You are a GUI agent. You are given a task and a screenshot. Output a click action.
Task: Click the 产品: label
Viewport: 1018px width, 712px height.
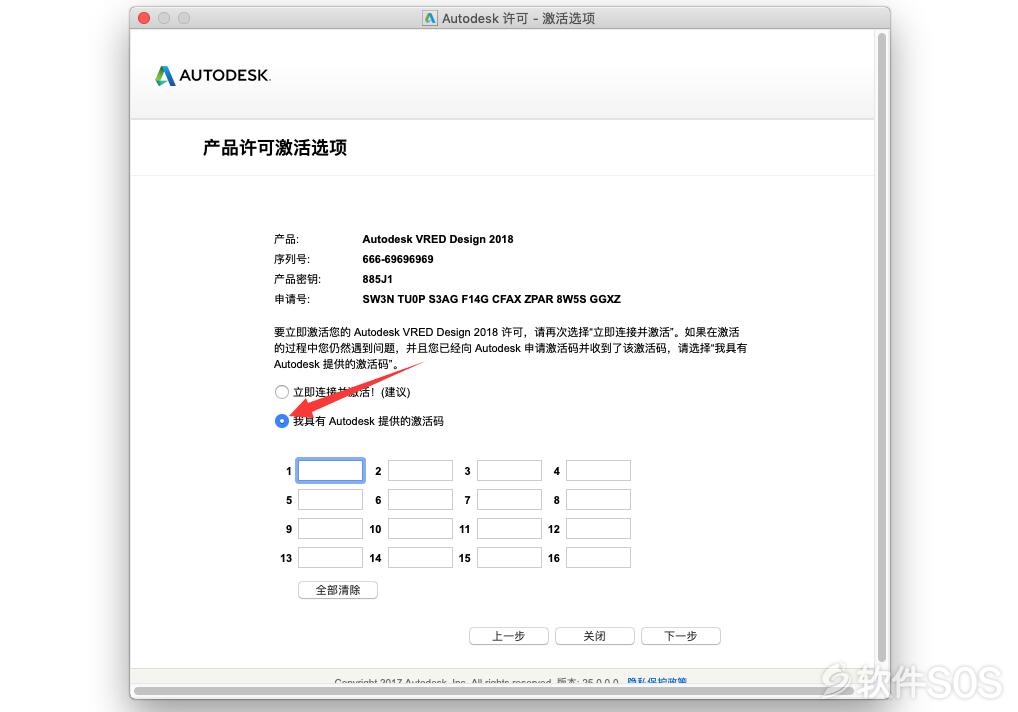[x=286, y=239]
